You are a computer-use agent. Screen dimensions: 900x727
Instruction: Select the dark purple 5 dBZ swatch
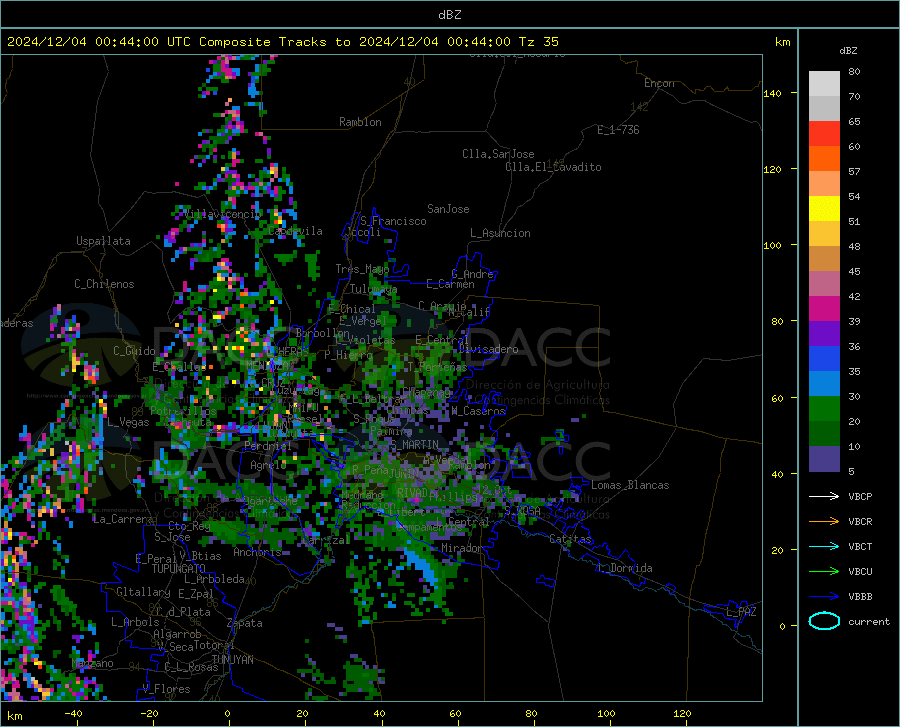click(824, 458)
